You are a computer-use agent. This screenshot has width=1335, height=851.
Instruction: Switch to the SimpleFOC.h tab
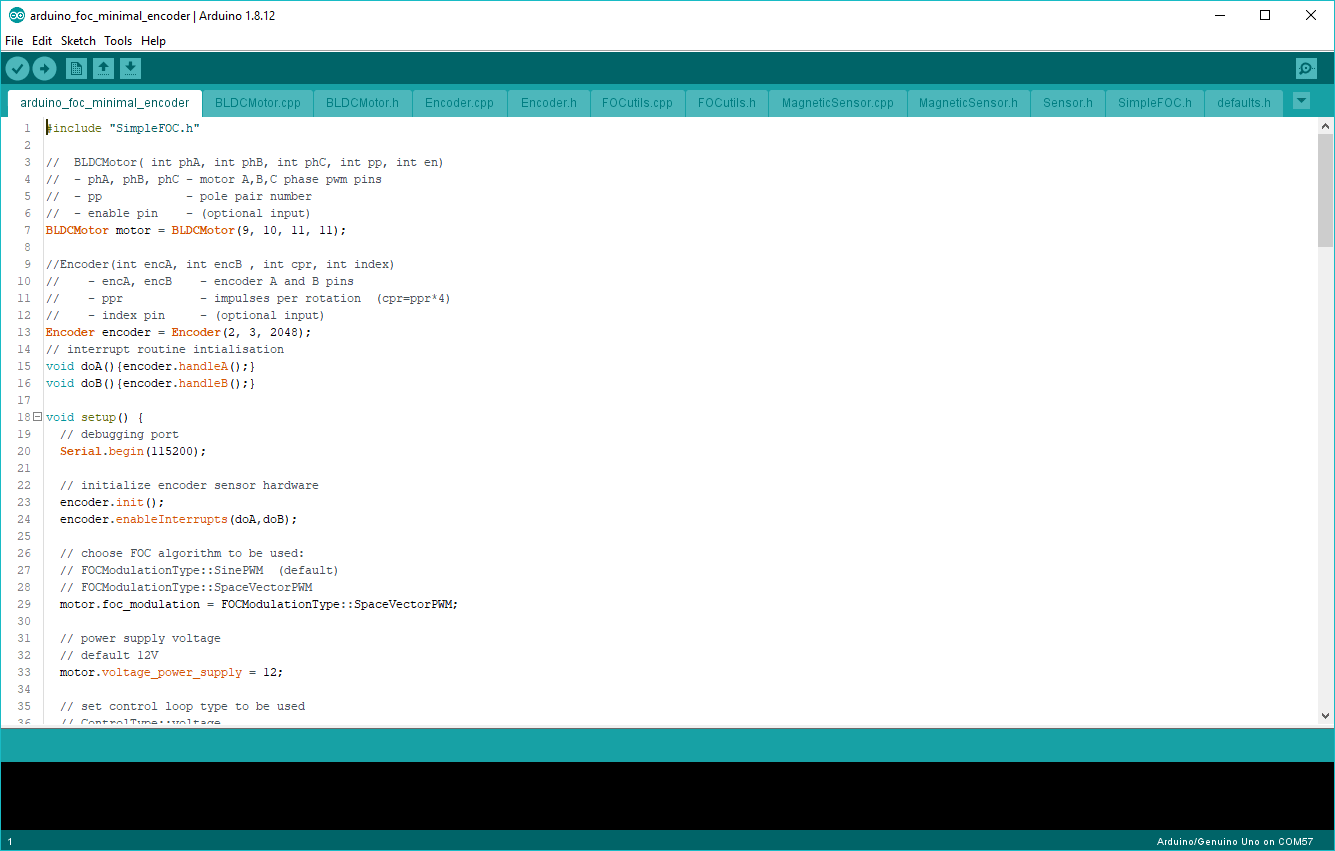point(1155,103)
